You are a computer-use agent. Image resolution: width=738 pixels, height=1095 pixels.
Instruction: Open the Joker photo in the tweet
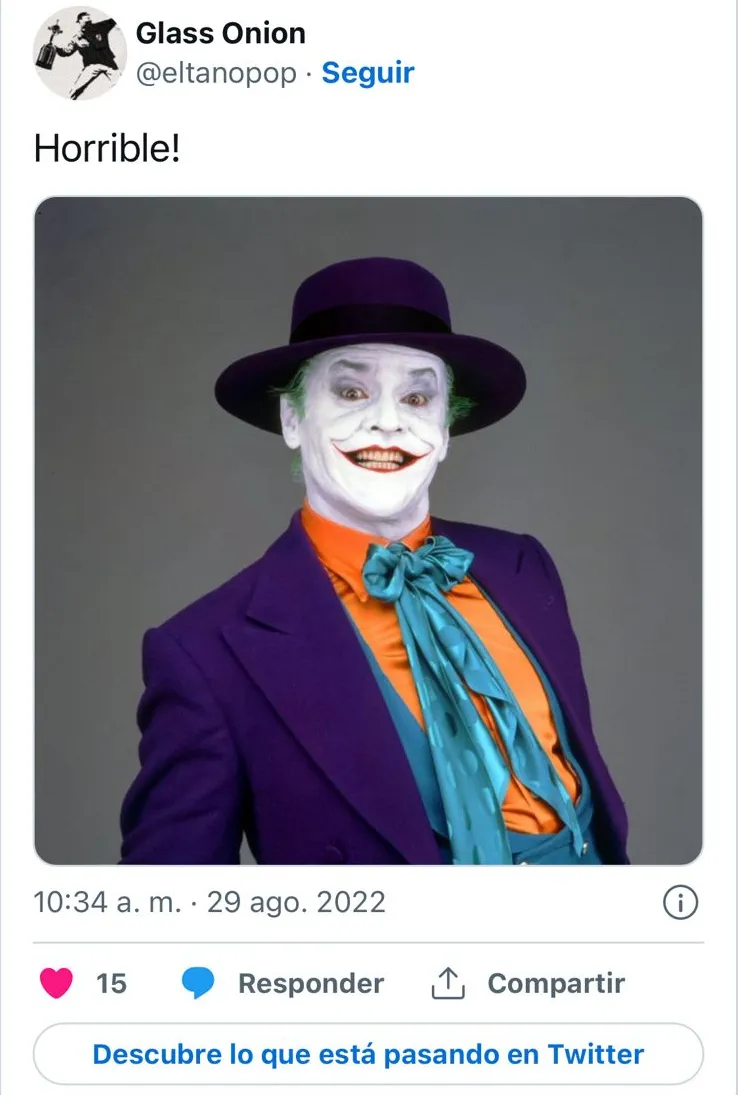tap(368, 530)
